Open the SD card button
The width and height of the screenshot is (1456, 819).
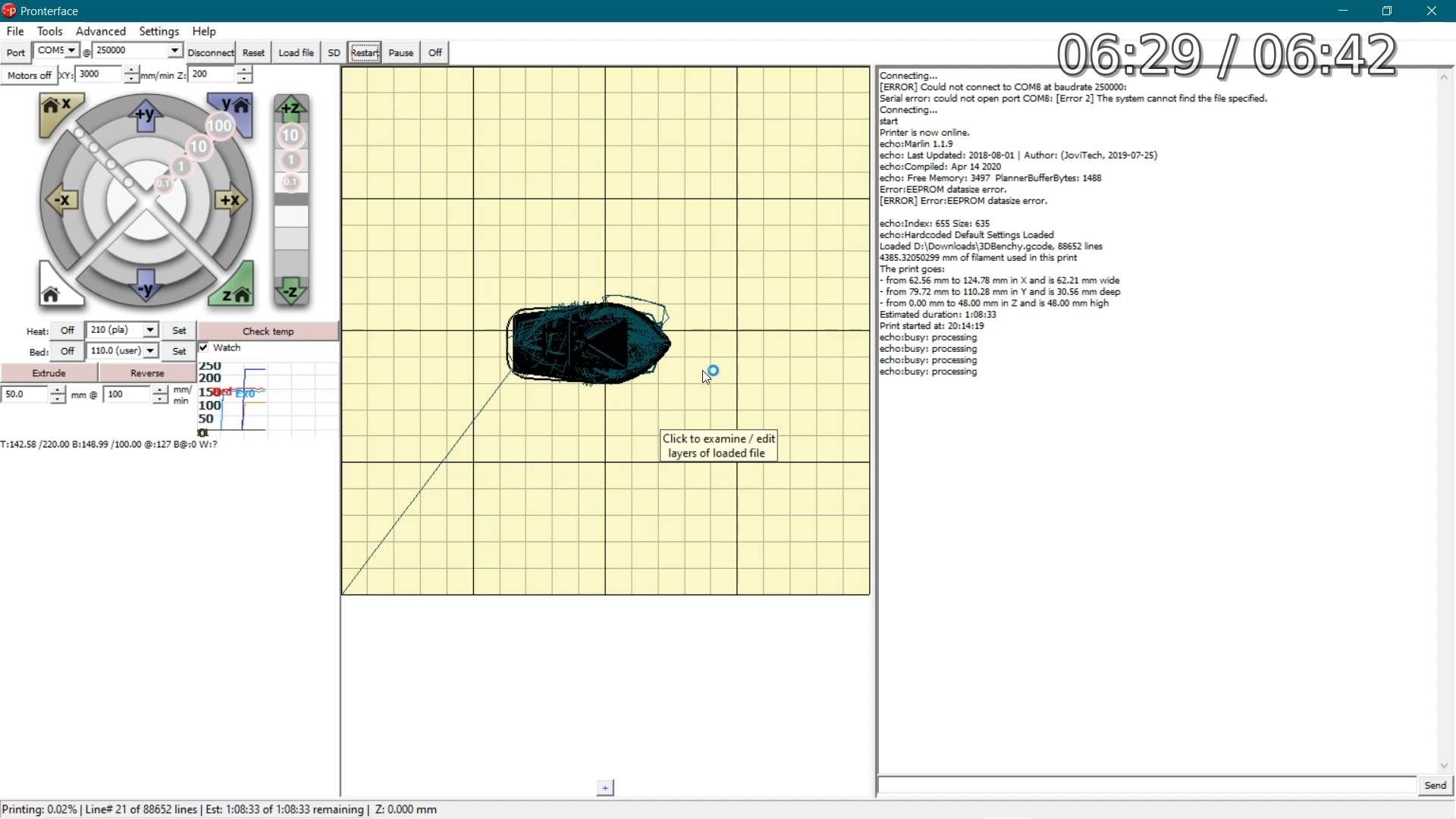point(334,52)
